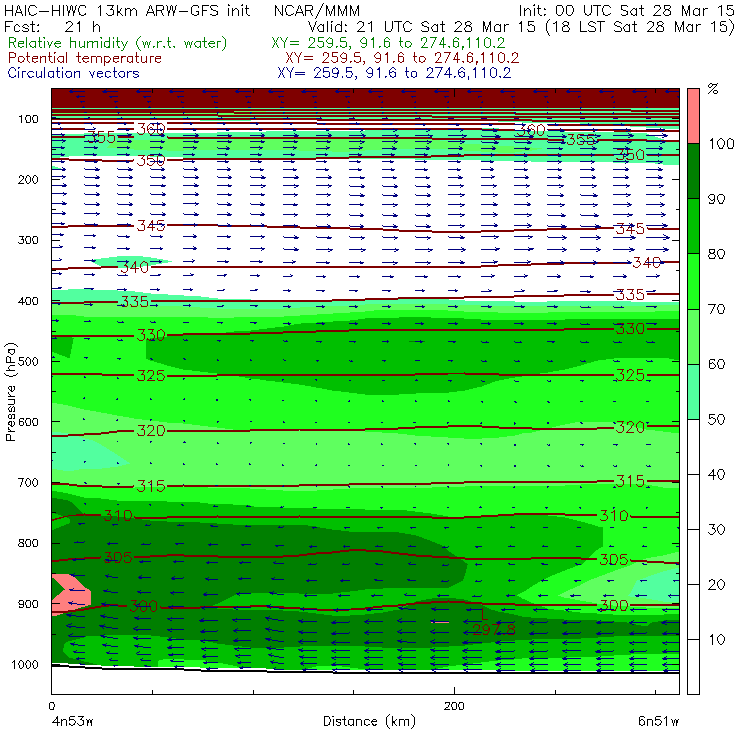Click the colorbar '100' value label

[721, 144]
